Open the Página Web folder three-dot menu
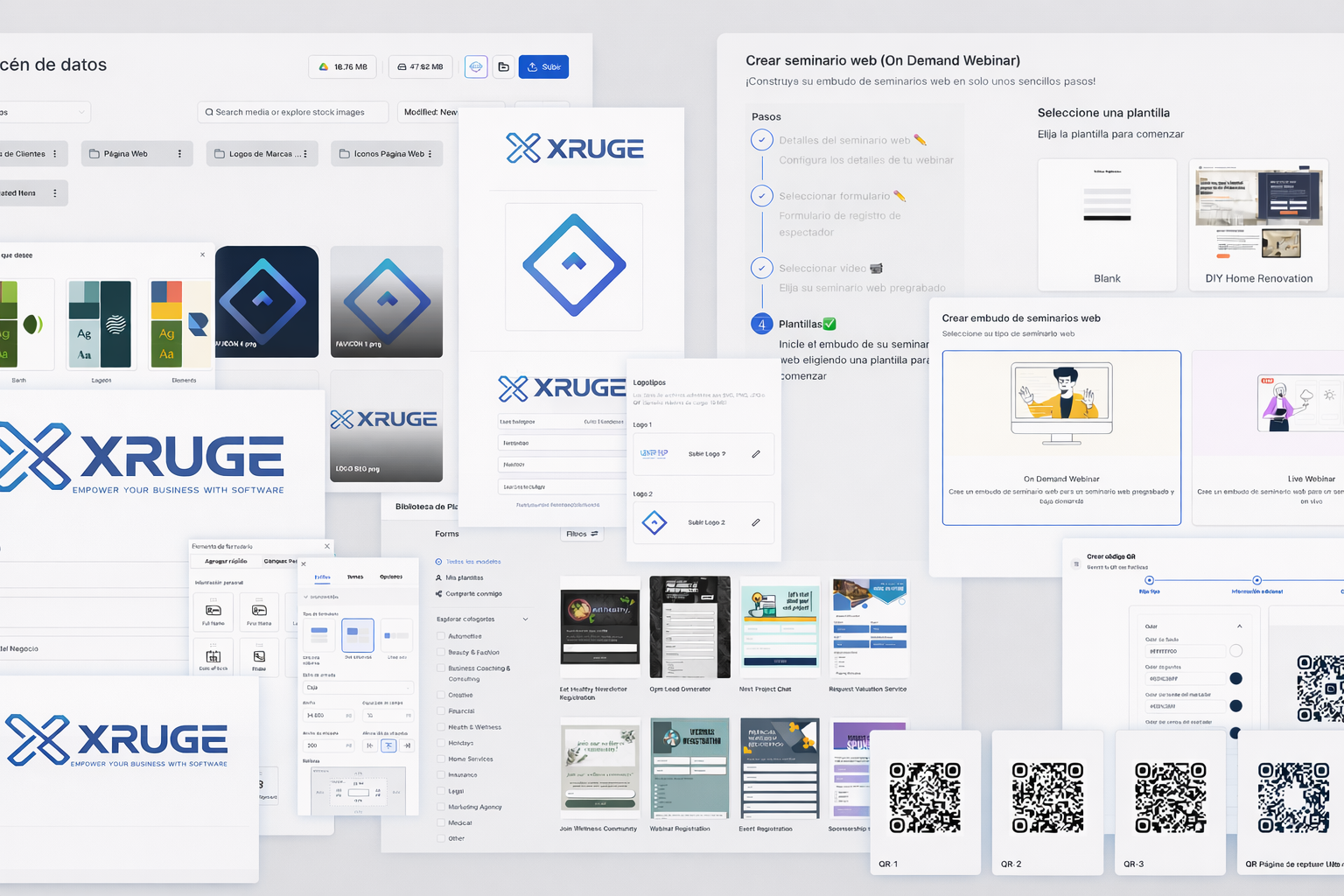Viewport: 1344px width, 896px height. click(x=179, y=154)
